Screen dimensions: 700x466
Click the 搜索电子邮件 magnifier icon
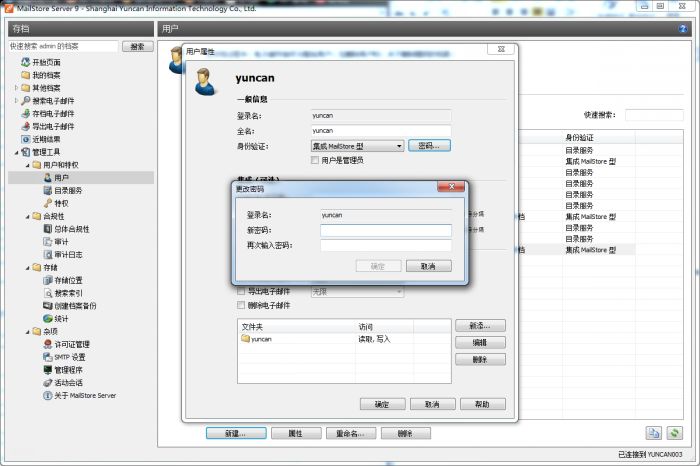26,100
